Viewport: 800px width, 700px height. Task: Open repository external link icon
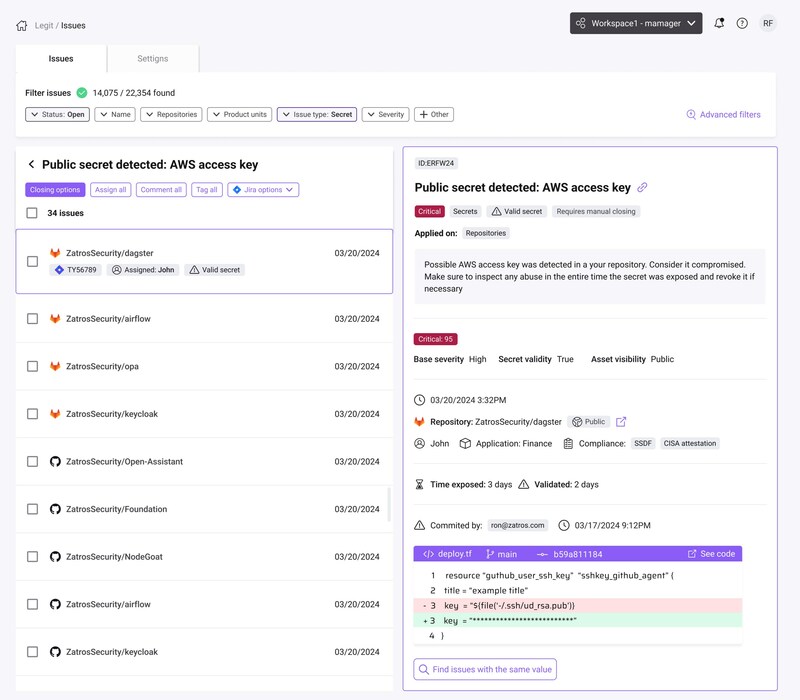click(x=621, y=422)
